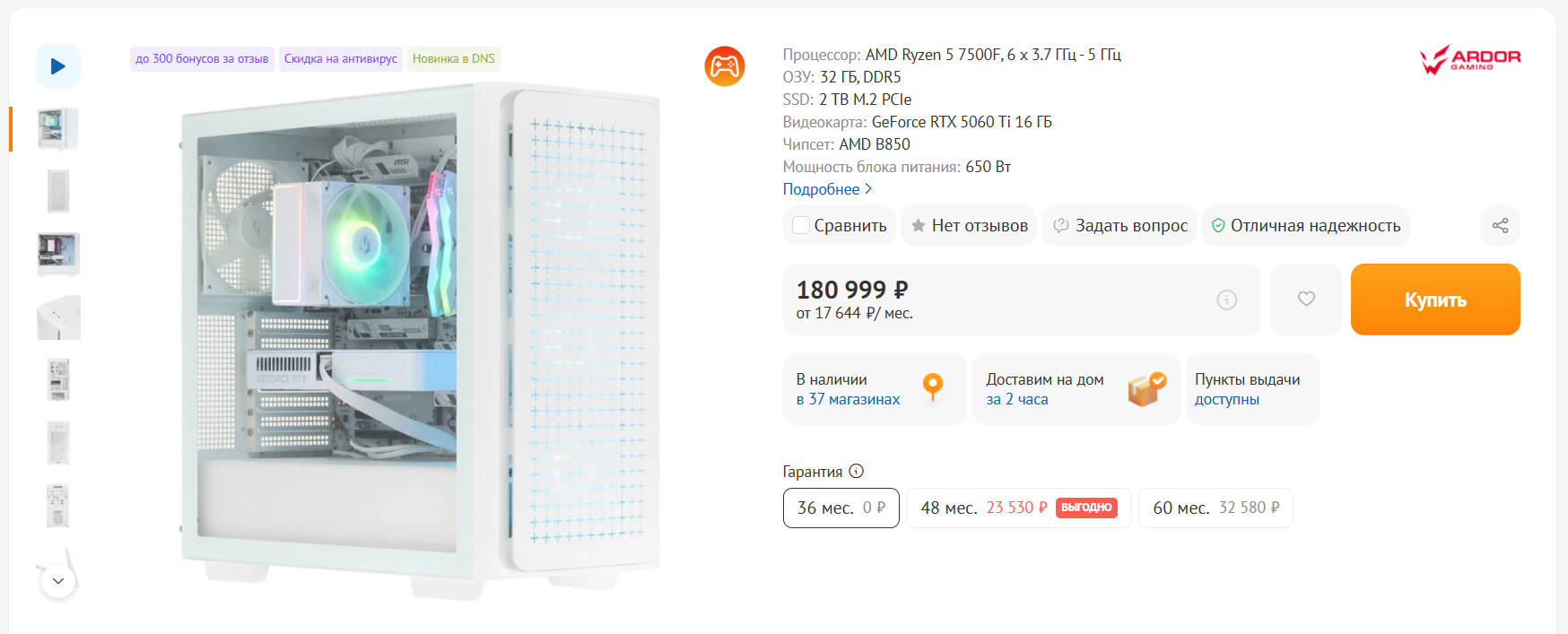Click the delivery box icon
The width and height of the screenshot is (1568, 634).
click(1146, 389)
